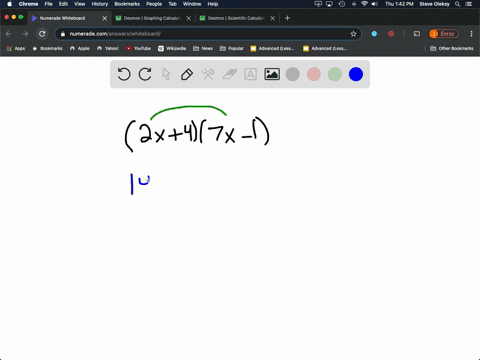Redo the whiteboard stroke
Image resolution: width=480 pixels, height=360 pixels.
coord(145,74)
